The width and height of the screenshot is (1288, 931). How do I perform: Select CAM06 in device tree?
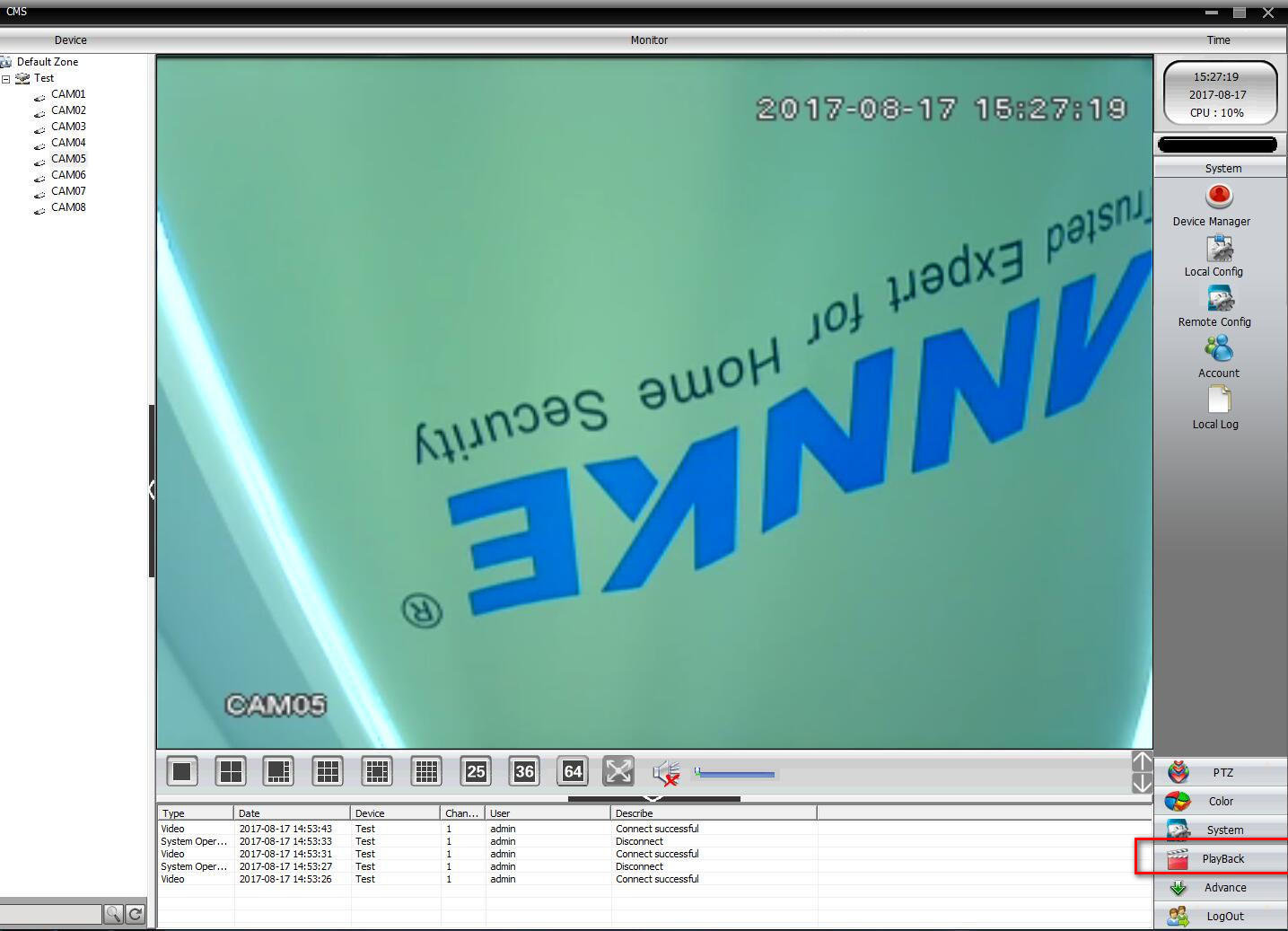click(68, 175)
